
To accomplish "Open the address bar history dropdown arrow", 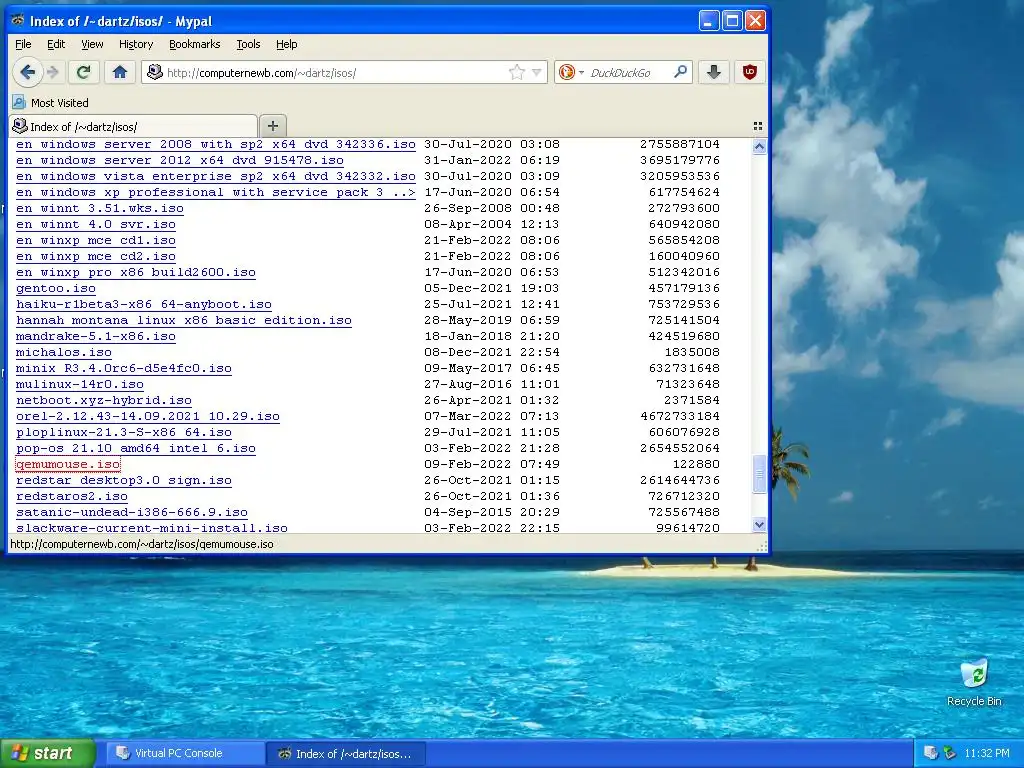I will (x=537, y=72).
